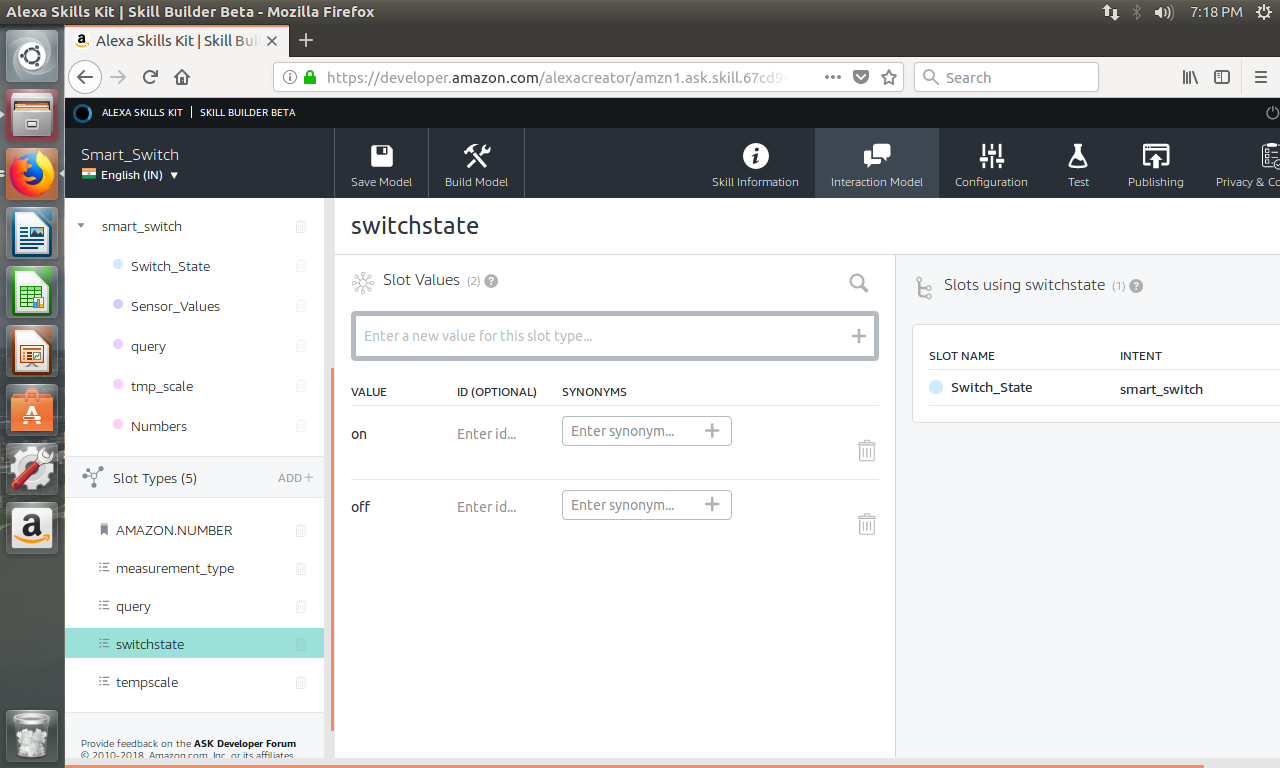Open the smart_switch intent link
Image resolution: width=1280 pixels, height=768 pixels.
[x=1161, y=389]
